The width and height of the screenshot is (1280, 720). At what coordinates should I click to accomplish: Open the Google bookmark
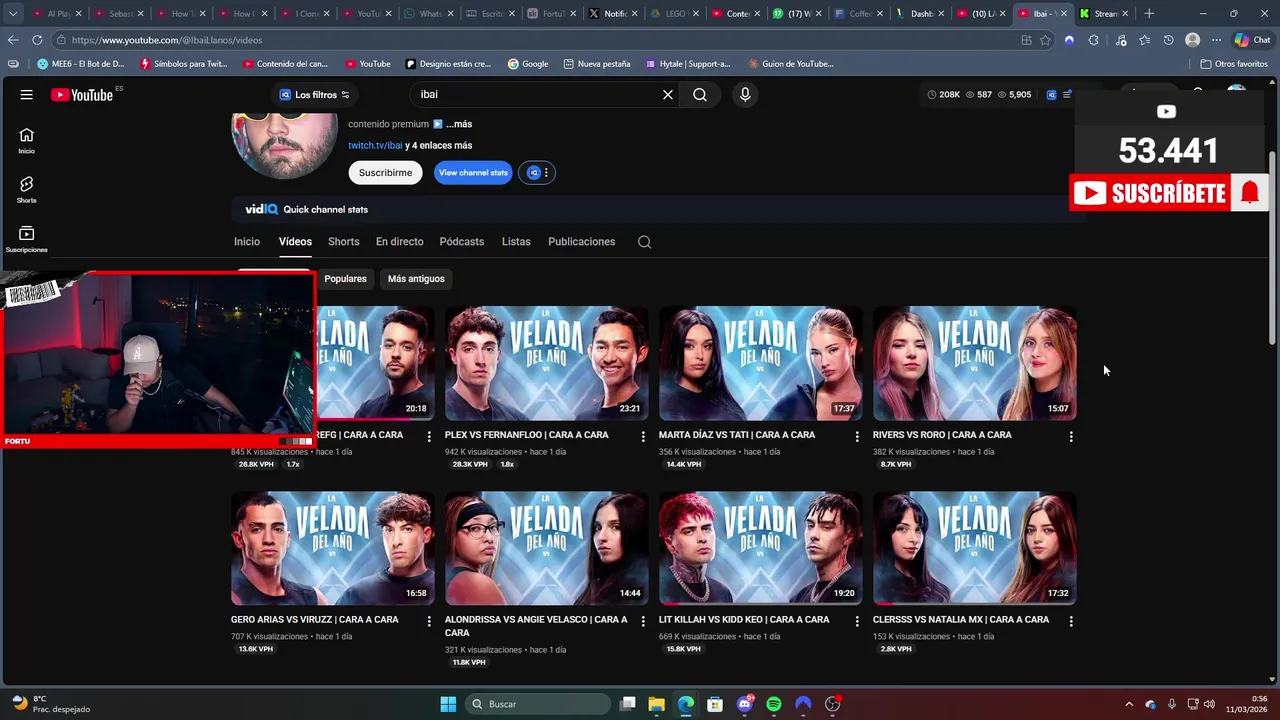click(x=527, y=64)
